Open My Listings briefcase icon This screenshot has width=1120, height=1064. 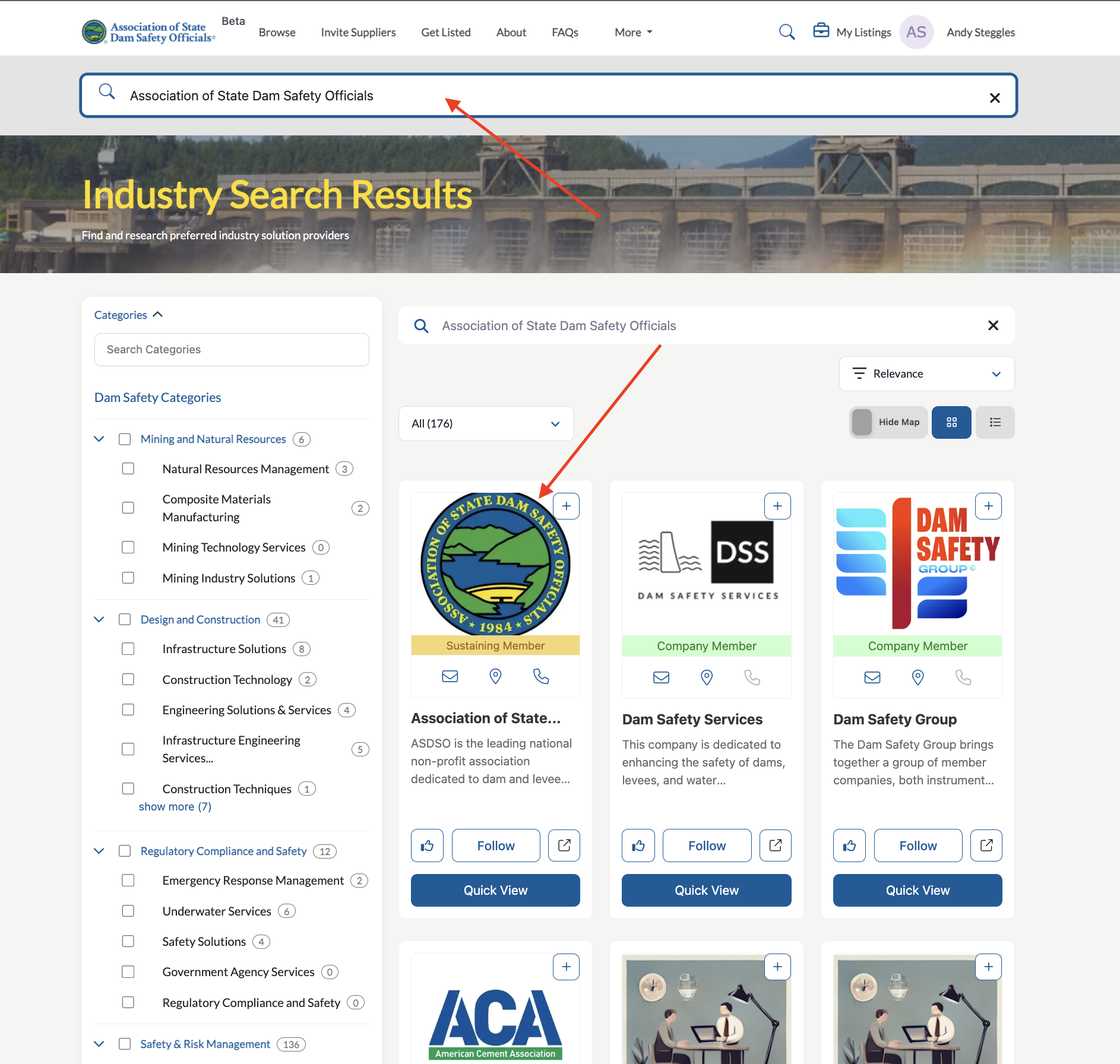click(x=821, y=31)
